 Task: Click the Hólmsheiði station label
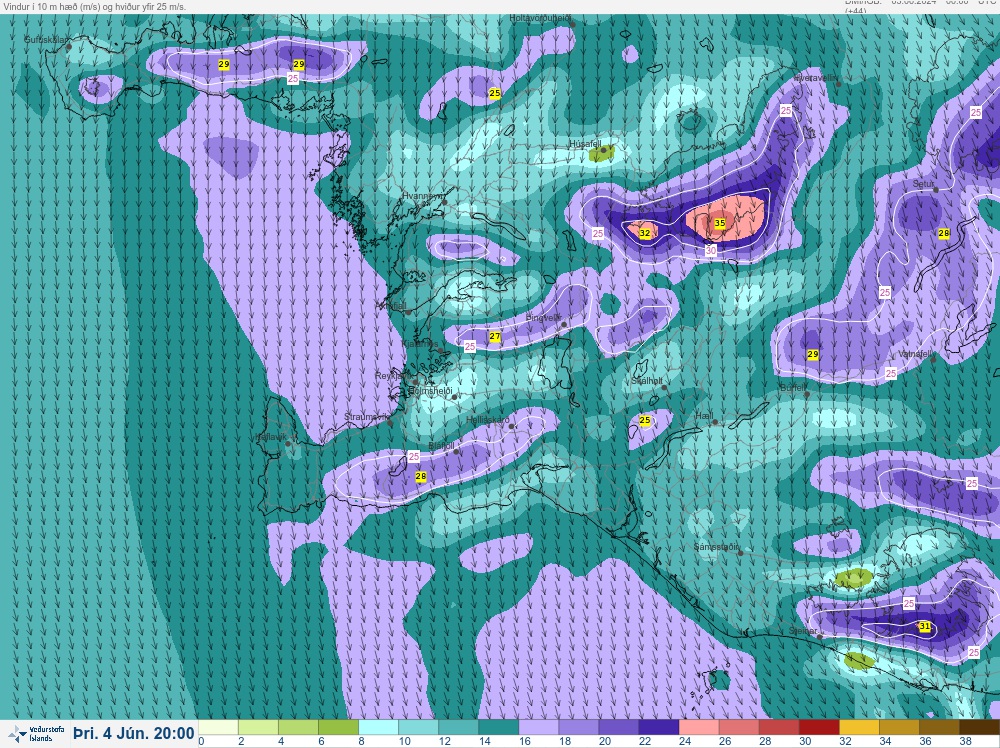point(430,390)
